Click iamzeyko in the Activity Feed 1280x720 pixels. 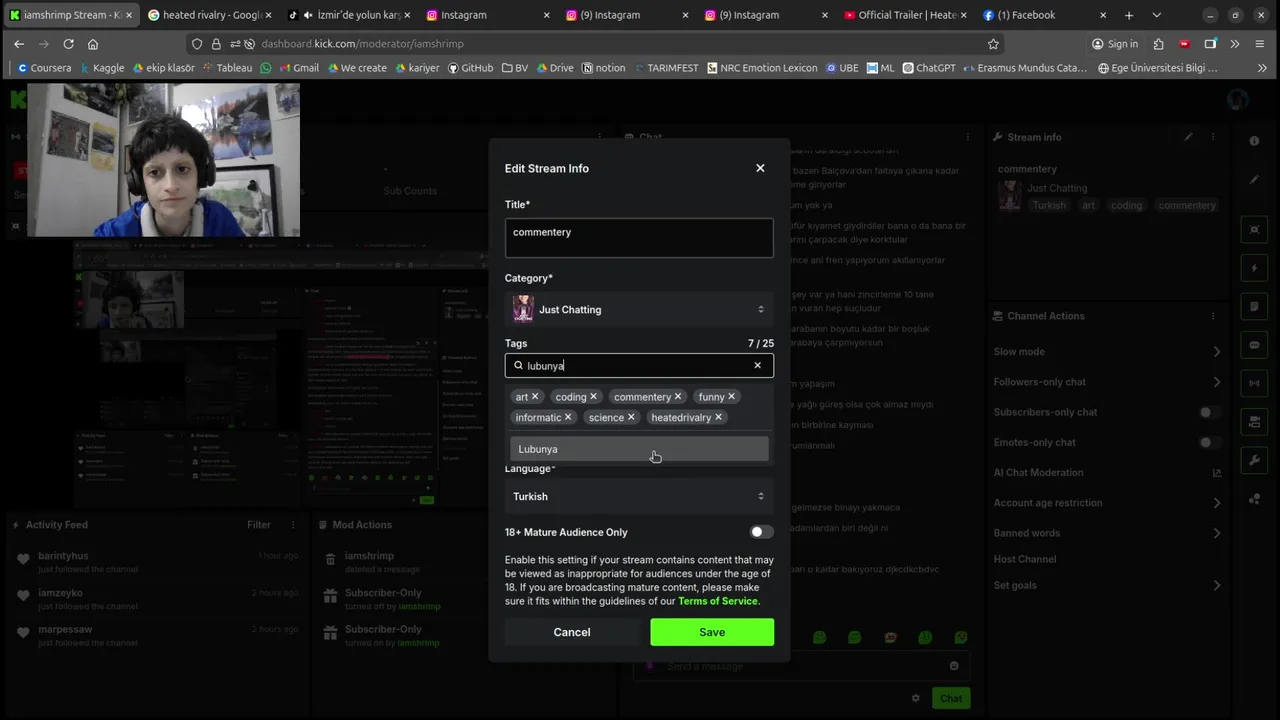point(60,593)
